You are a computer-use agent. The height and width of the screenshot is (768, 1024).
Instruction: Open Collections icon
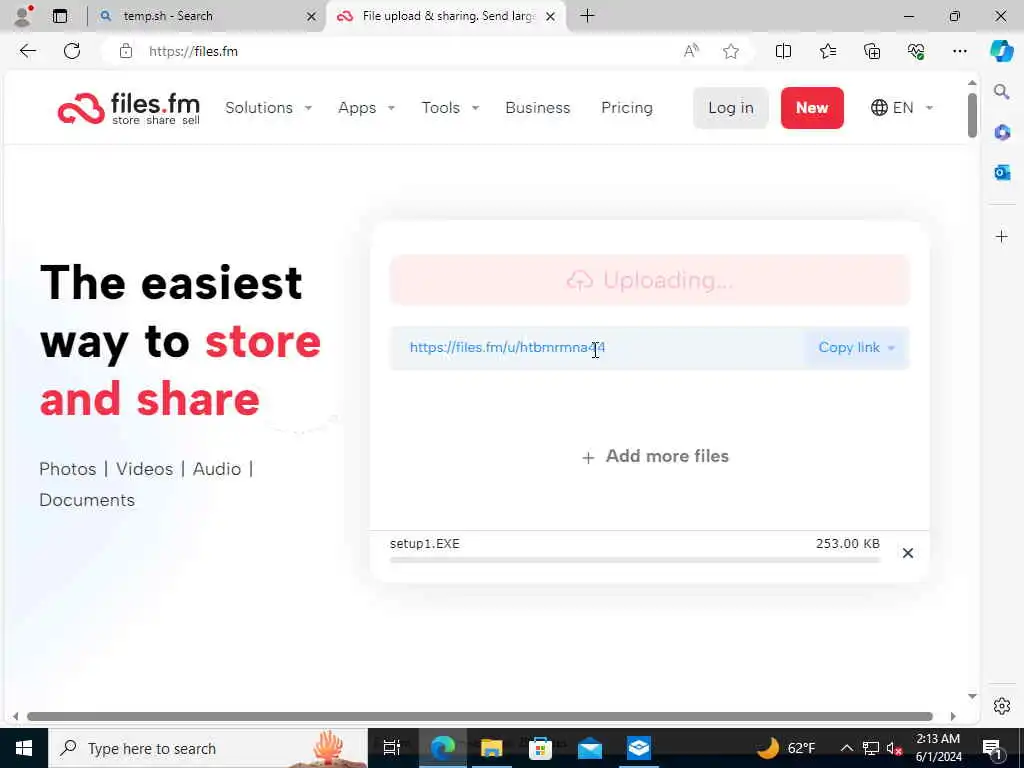pos(872,51)
